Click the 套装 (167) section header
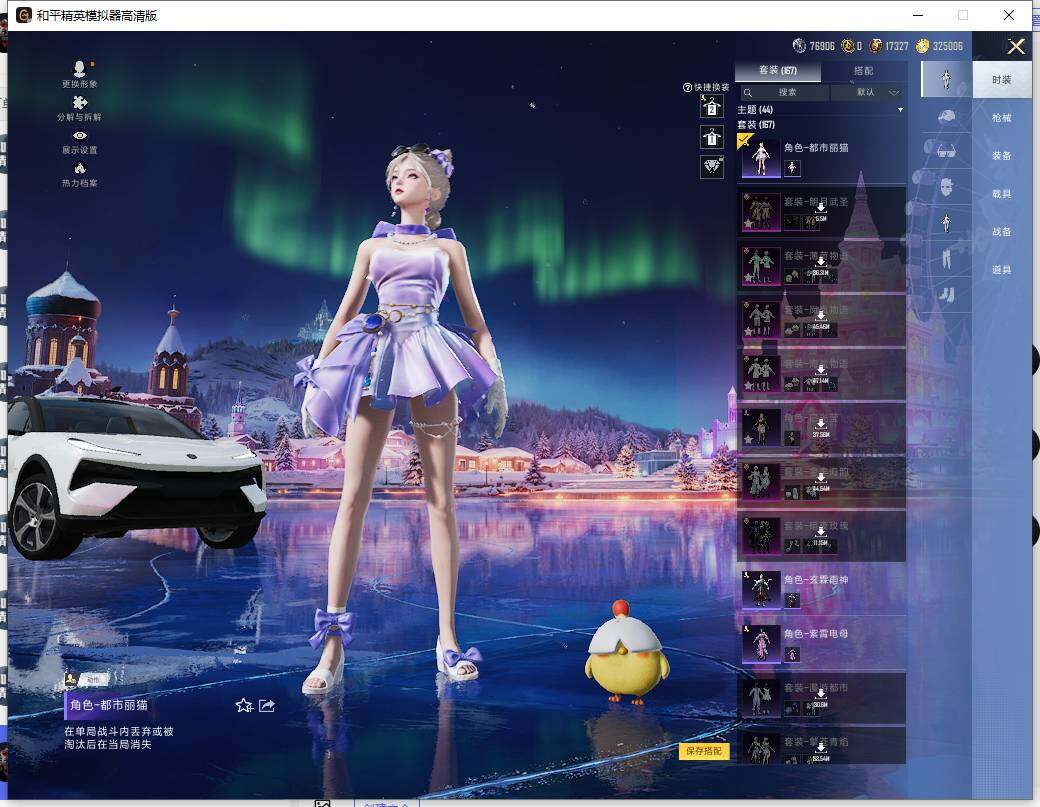Viewport: 1040px width, 807px height. tap(756, 125)
